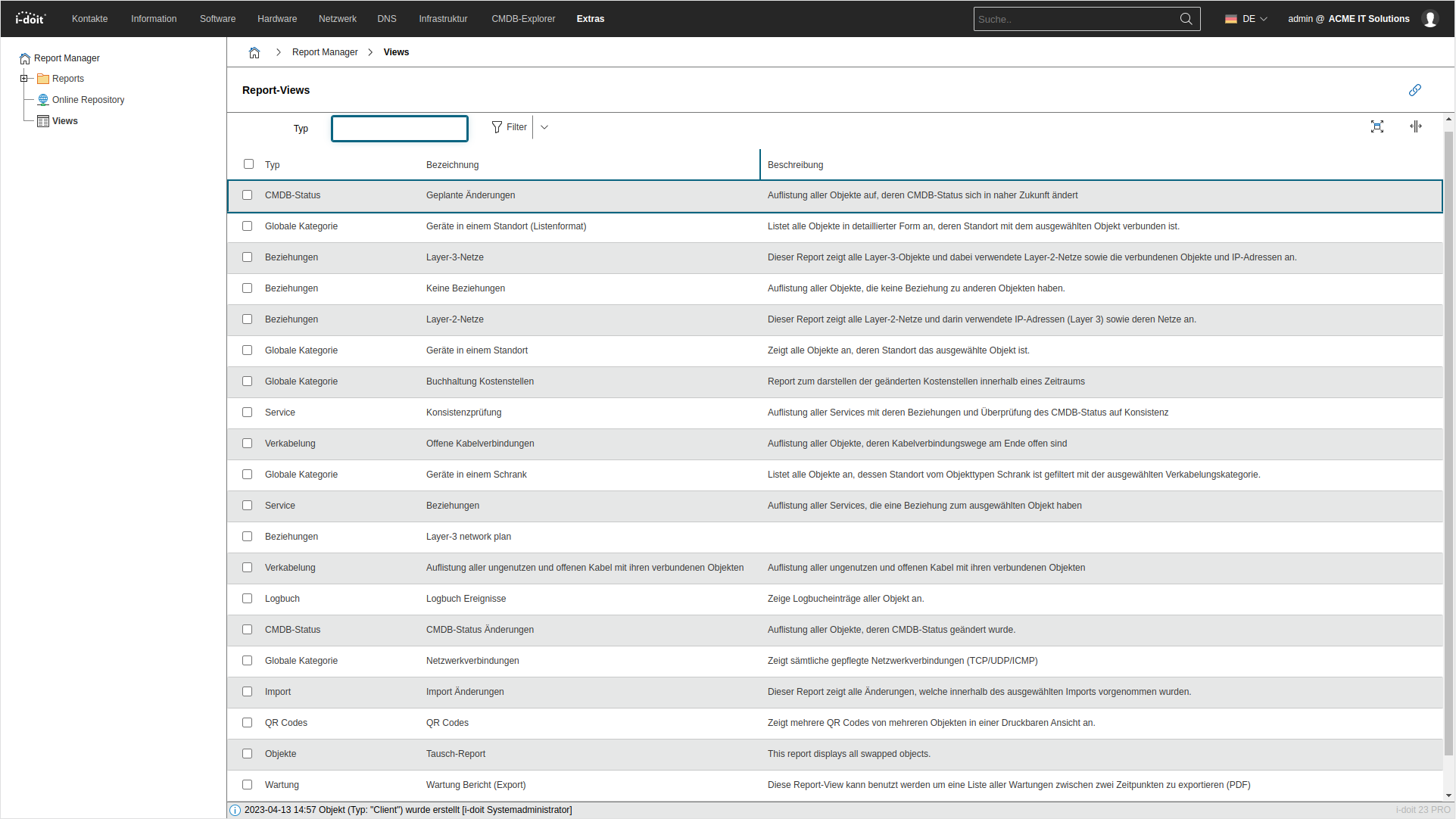Screen dimensions: 1456x819
Task: Click the info icon in status bar
Action: [x=235, y=810]
